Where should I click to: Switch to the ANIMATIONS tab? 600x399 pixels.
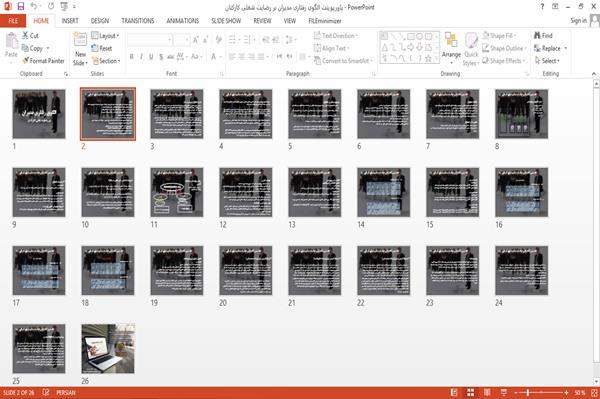[x=183, y=21]
